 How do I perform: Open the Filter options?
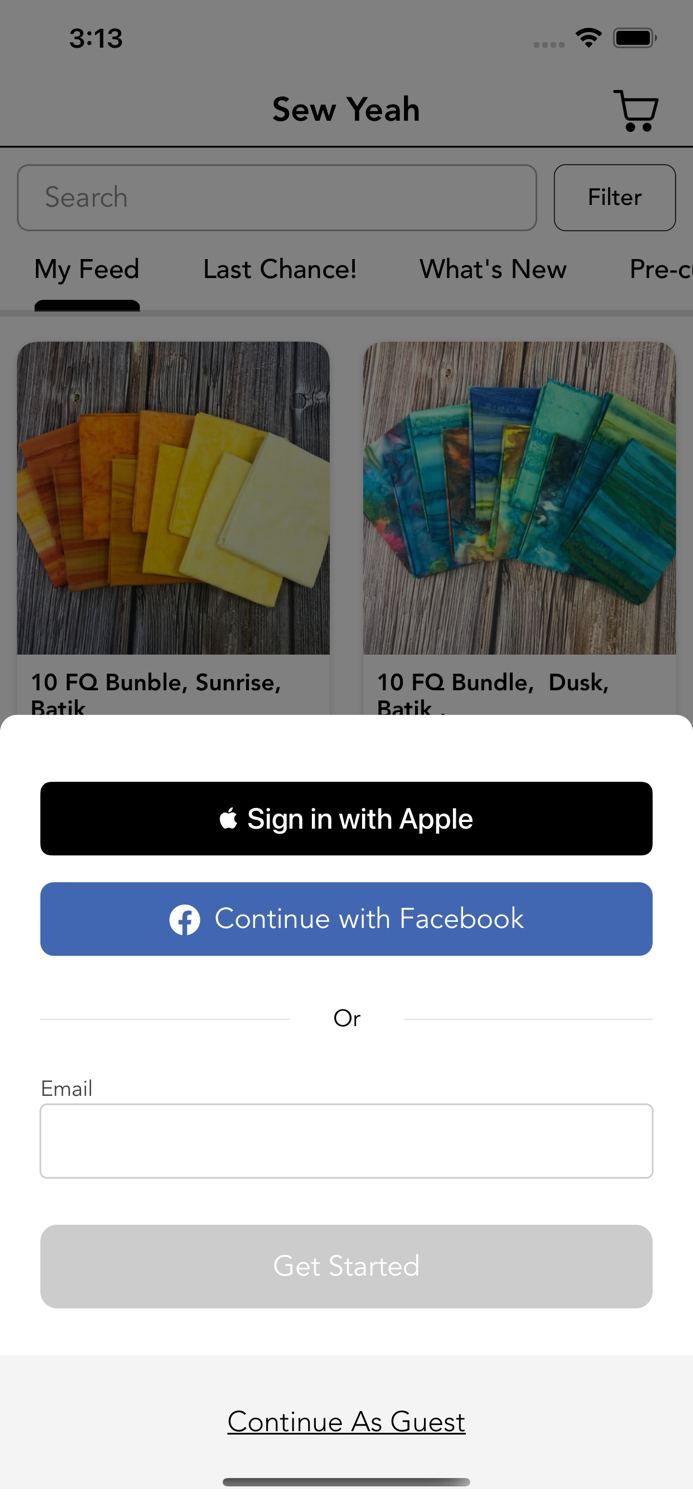click(615, 197)
